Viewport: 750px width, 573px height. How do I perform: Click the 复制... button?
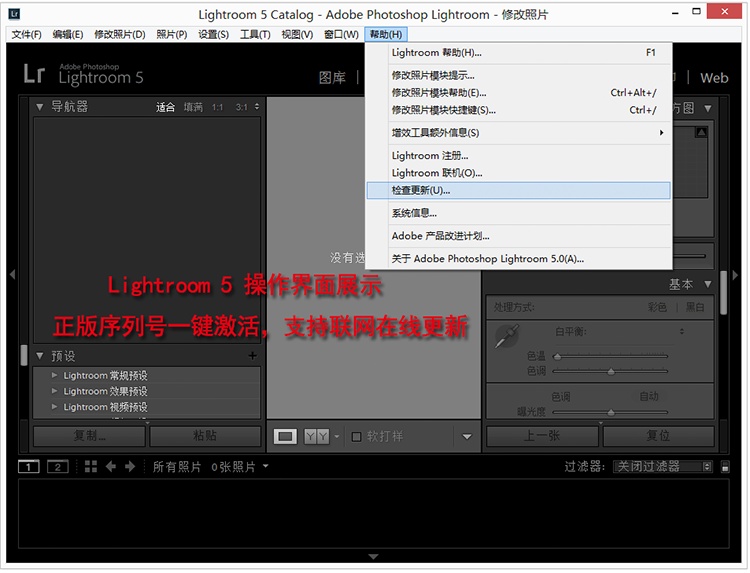coord(89,436)
